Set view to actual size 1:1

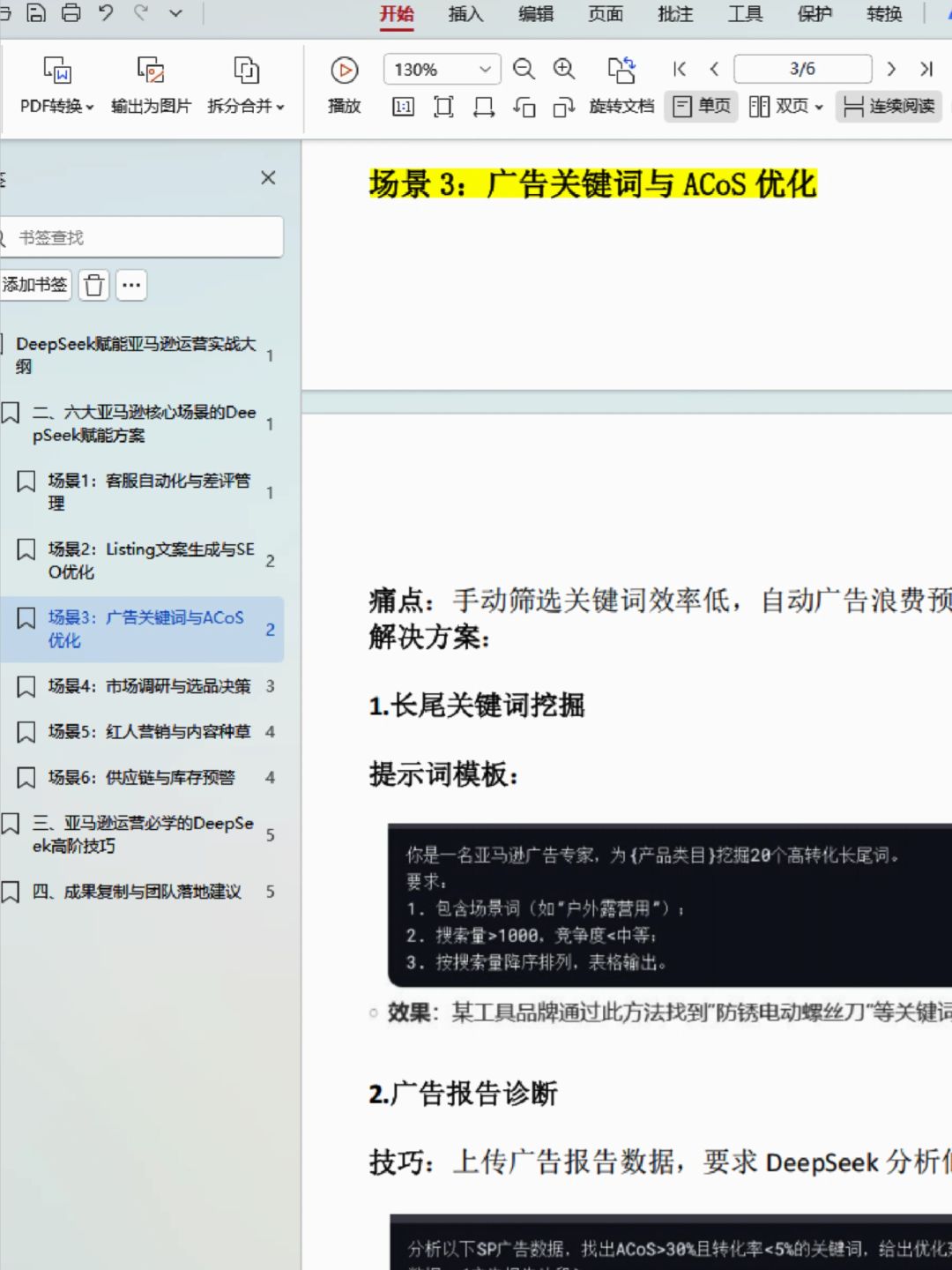coord(404,108)
